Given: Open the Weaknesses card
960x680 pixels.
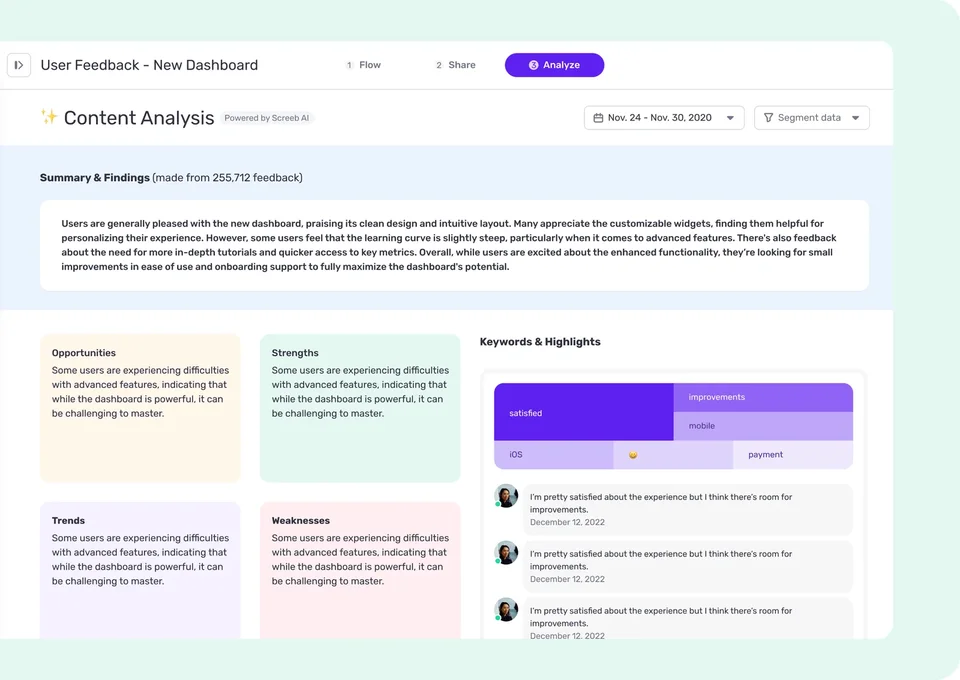Looking at the screenshot, I should 360,570.
